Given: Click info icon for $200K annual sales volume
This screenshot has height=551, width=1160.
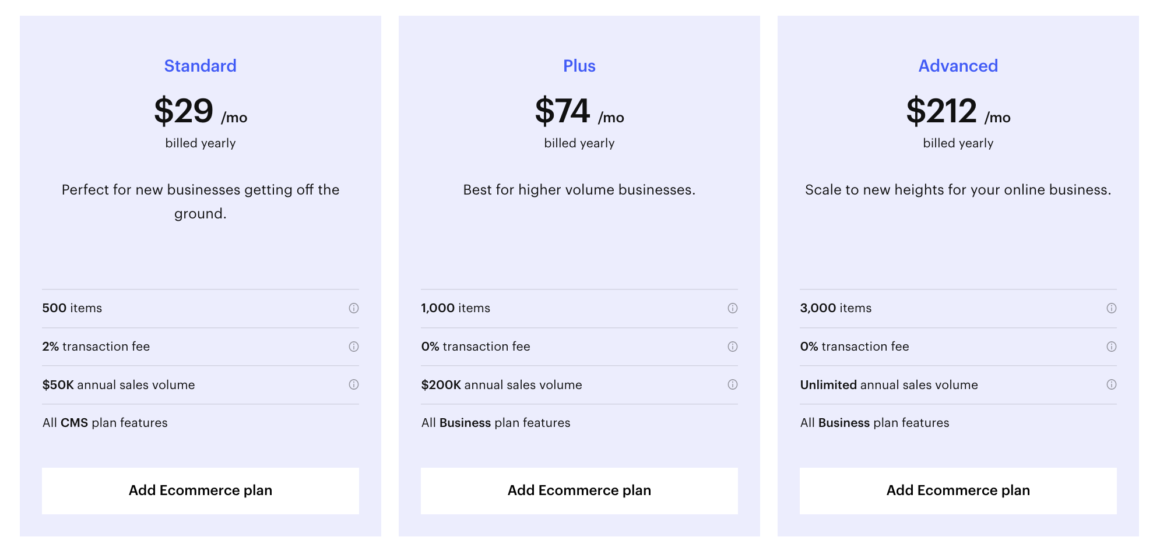Looking at the screenshot, I should 732,385.
